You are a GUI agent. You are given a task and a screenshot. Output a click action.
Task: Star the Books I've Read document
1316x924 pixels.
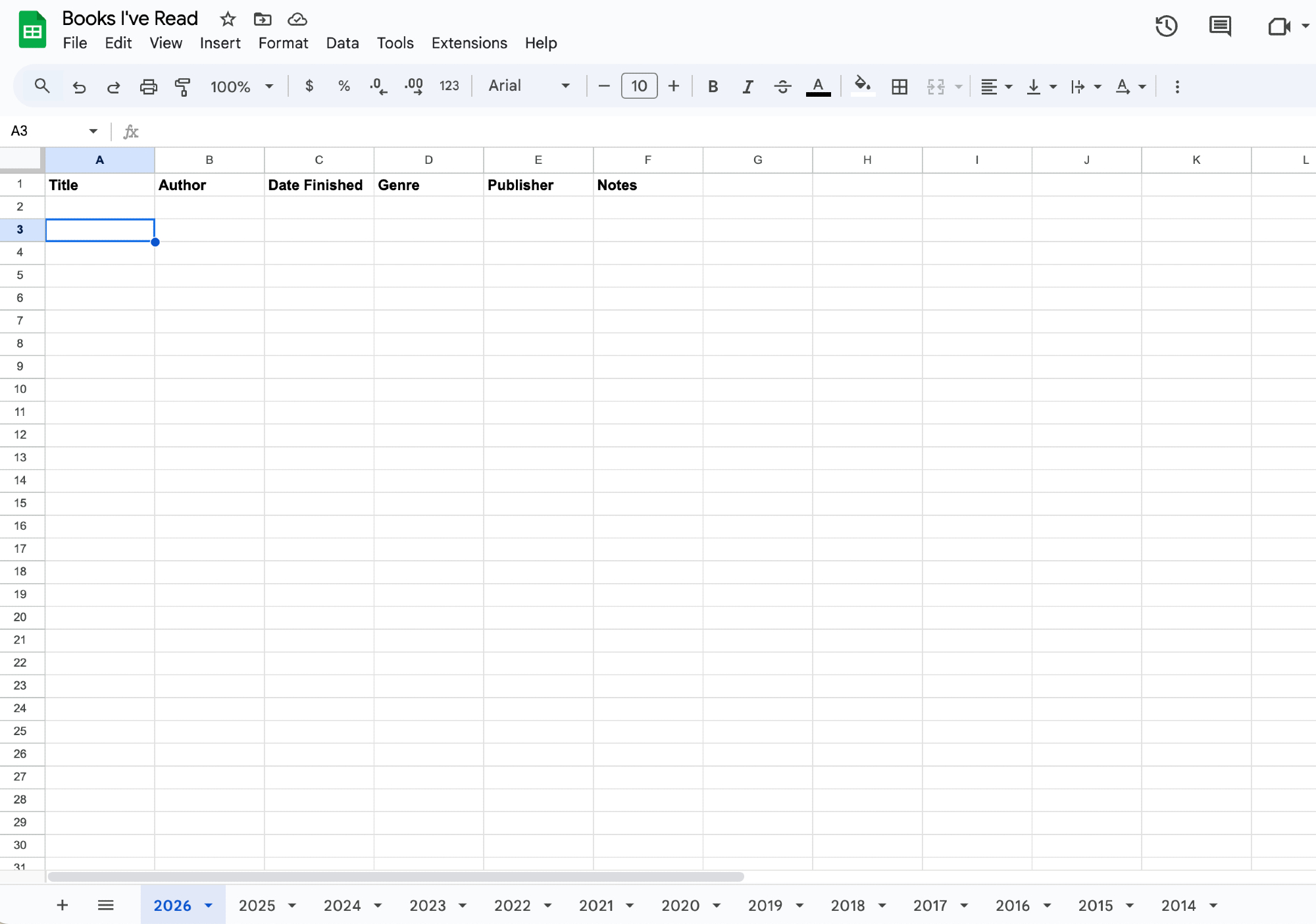(228, 19)
